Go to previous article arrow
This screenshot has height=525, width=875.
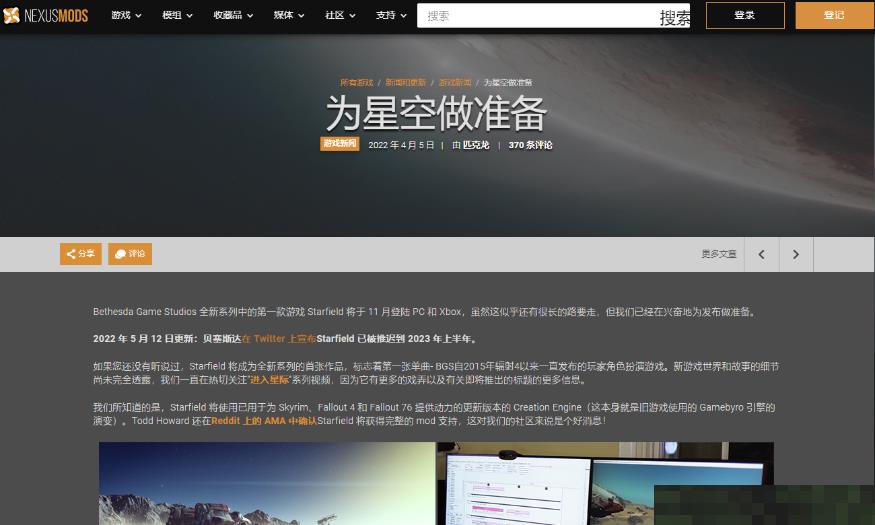(x=762, y=254)
